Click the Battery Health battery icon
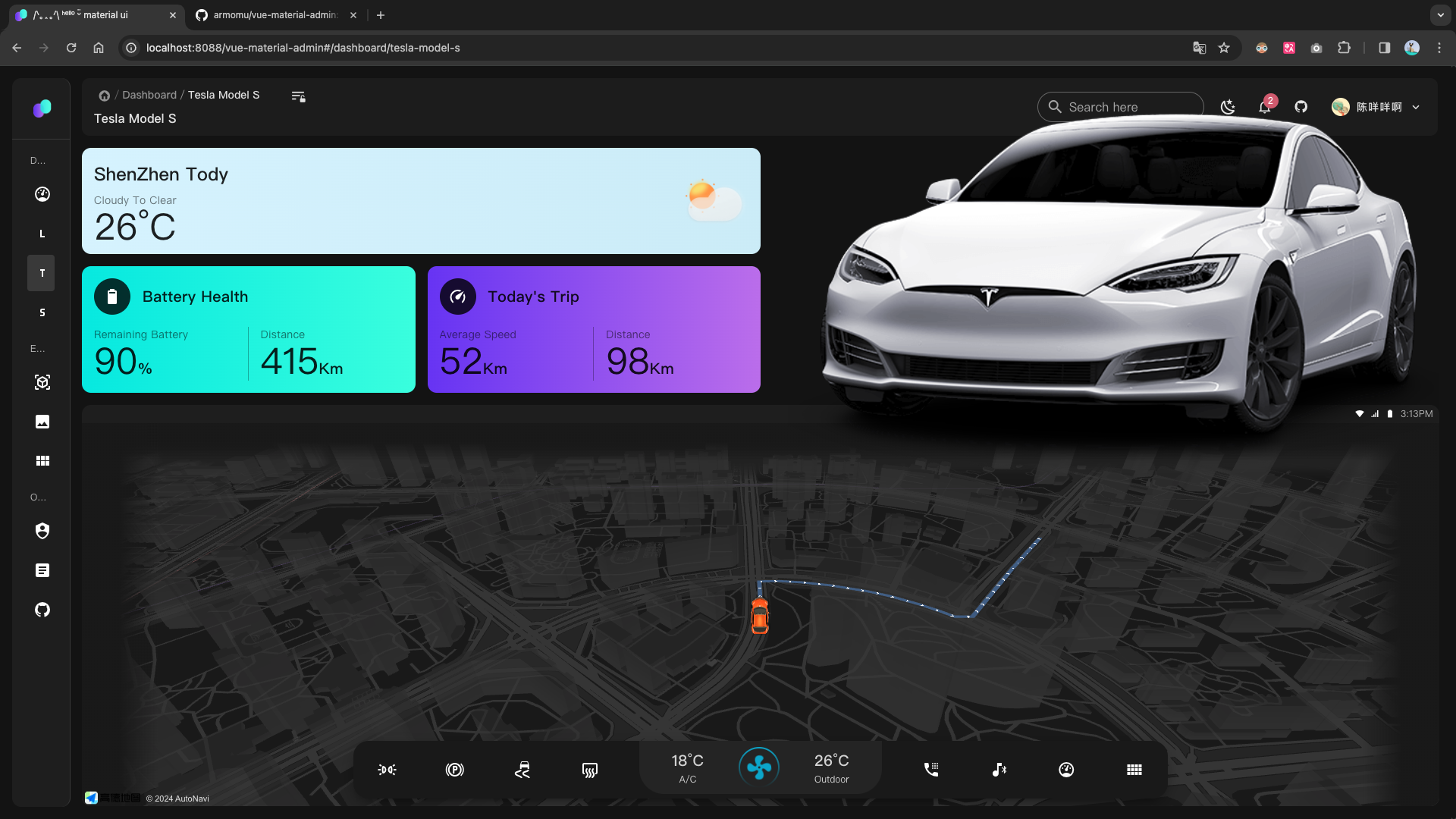Screen dimensions: 1456x819 112,297
